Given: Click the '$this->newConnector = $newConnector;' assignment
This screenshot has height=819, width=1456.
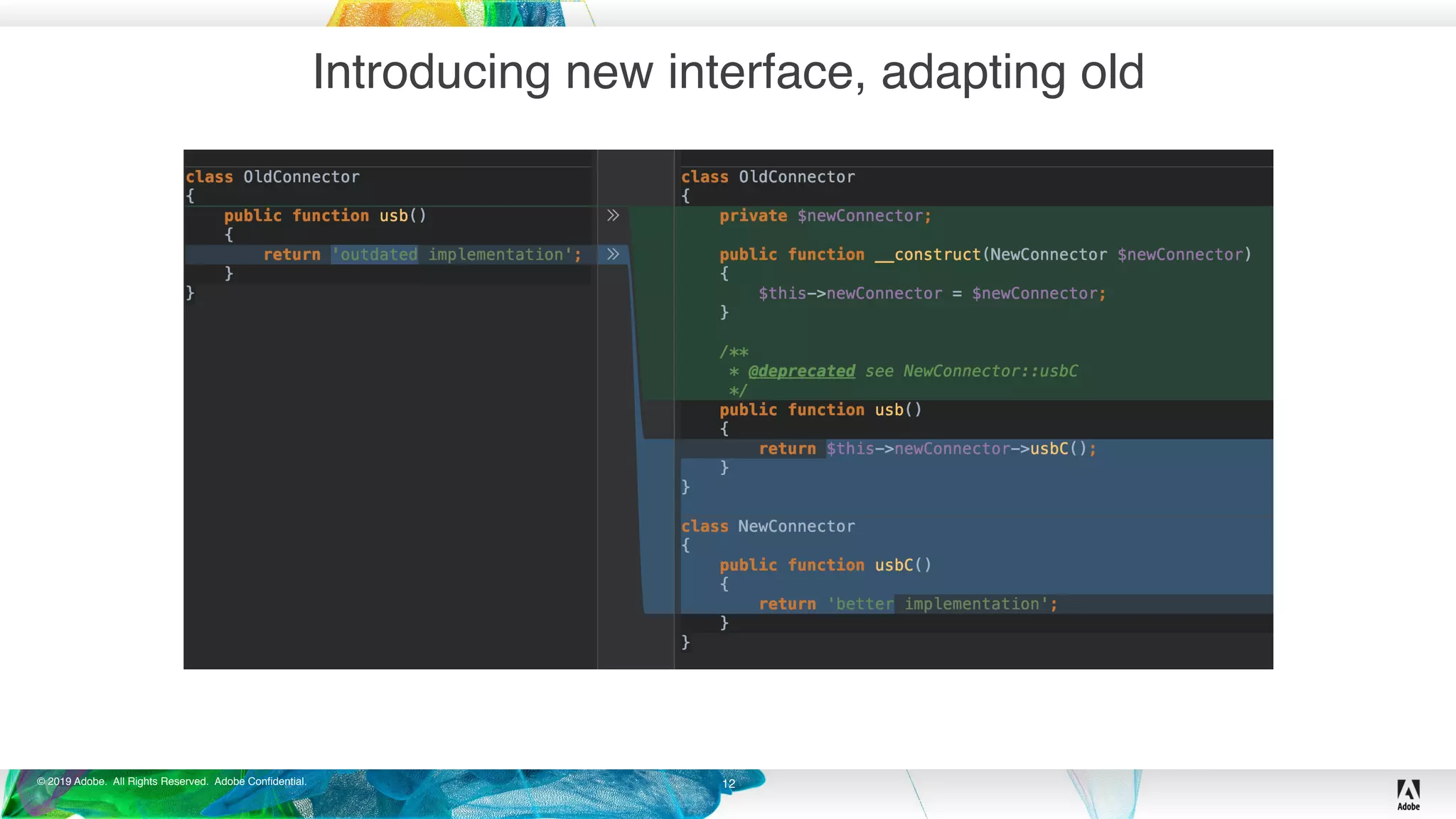Looking at the screenshot, I should [x=931, y=294].
